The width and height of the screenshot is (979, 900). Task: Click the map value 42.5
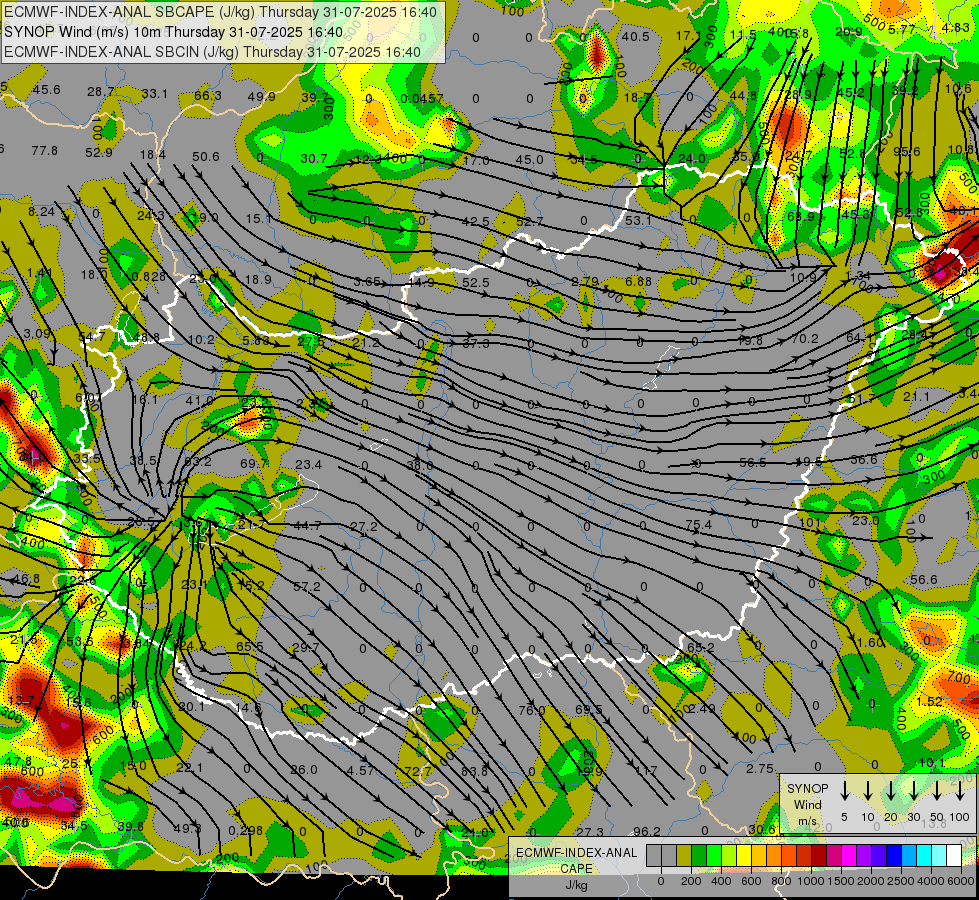tap(476, 222)
